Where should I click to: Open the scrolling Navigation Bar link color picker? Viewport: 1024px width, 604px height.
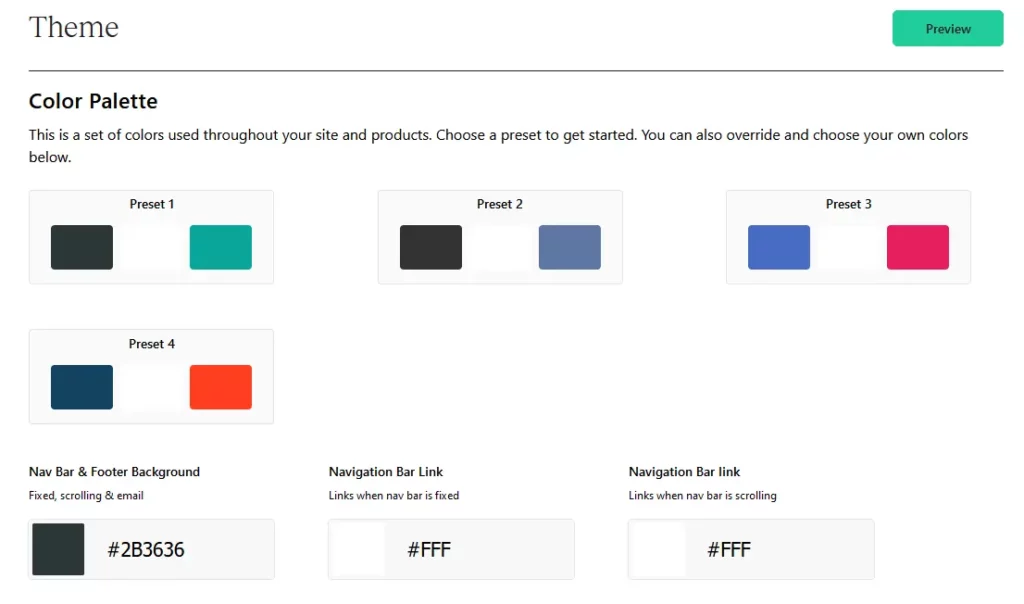click(655, 549)
